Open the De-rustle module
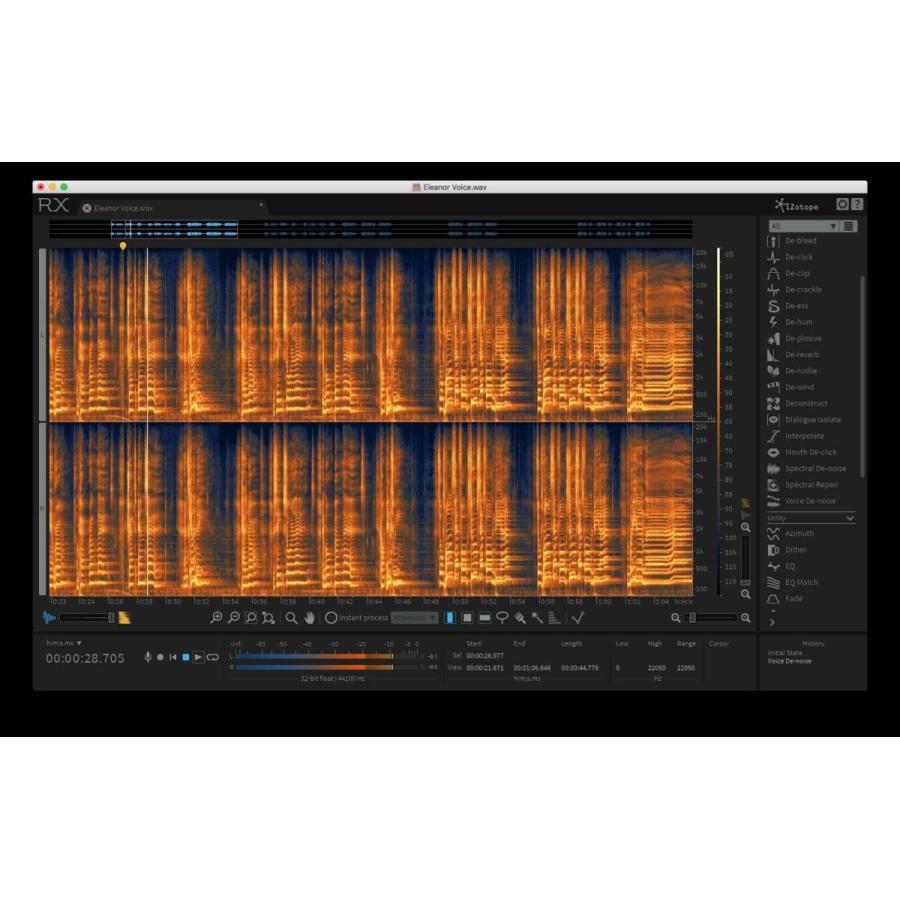The image size is (900, 900). click(792, 371)
